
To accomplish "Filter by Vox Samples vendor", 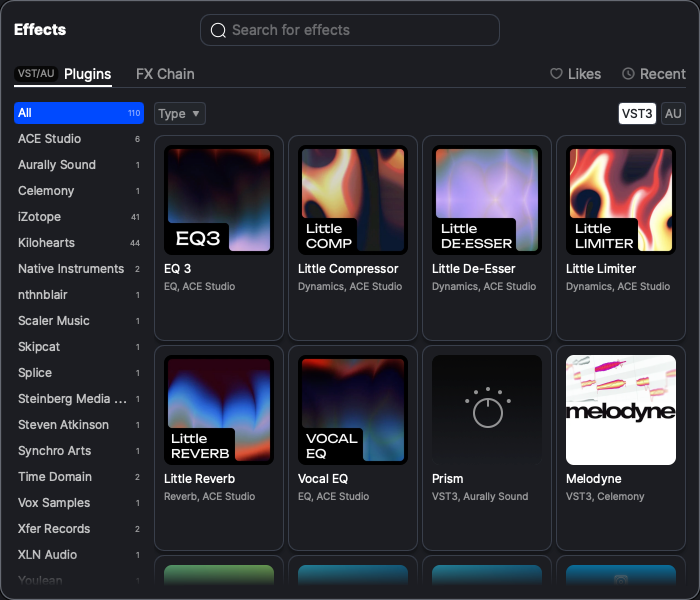I will click(x=79, y=503).
